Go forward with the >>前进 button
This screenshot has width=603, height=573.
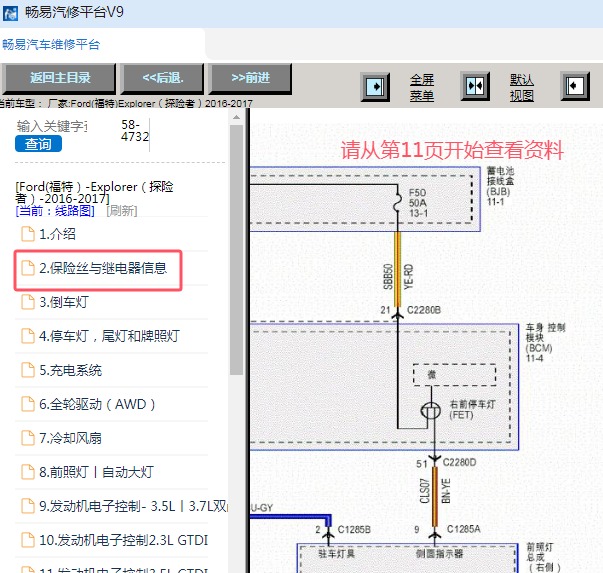[x=250, y=78]
